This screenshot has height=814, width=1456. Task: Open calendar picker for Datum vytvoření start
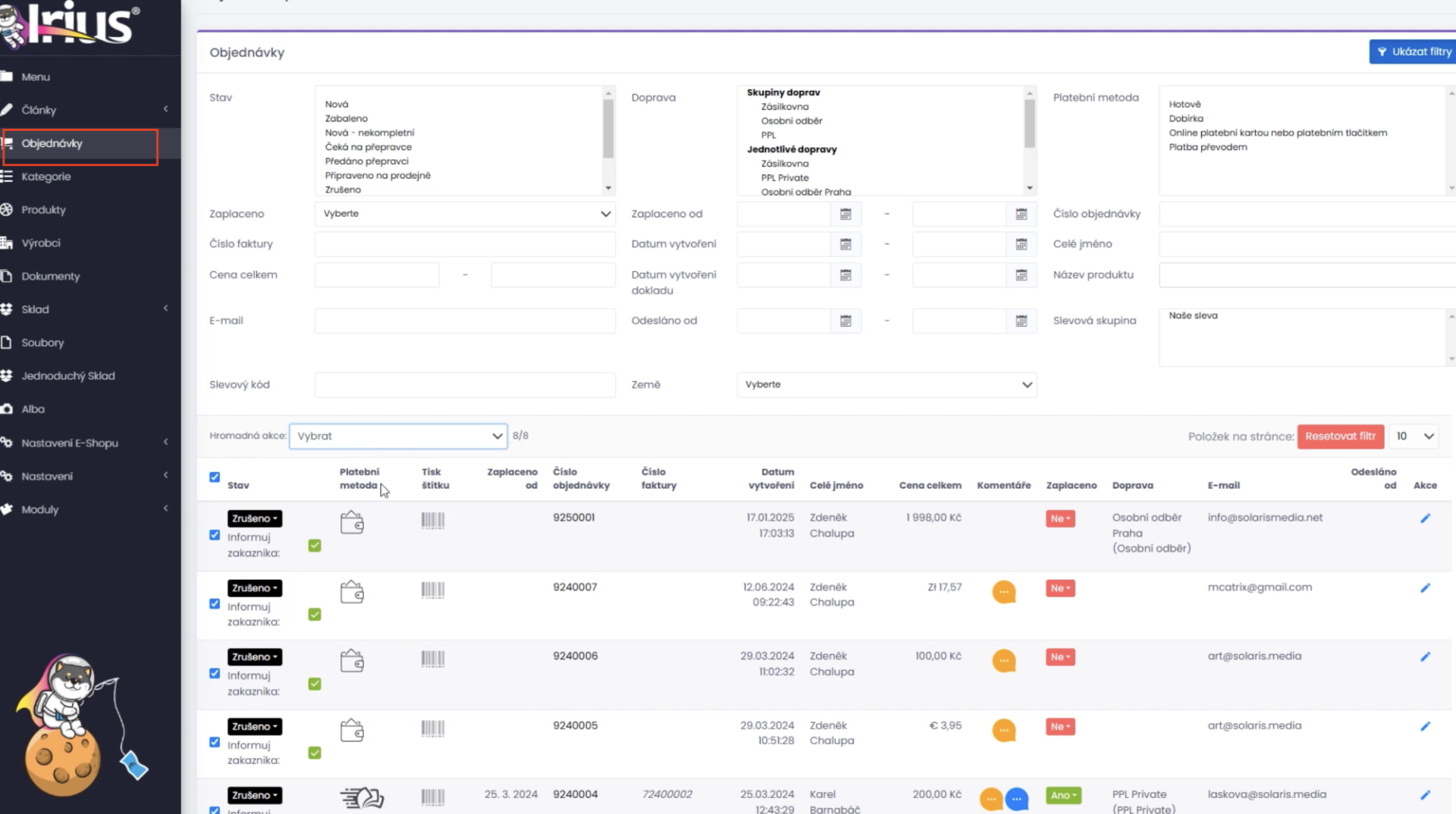click(x=846, y=244)
